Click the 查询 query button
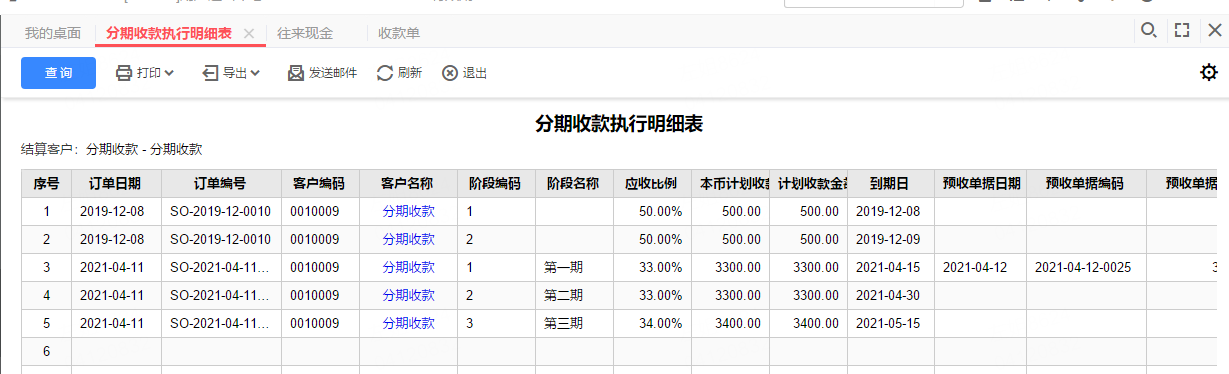This screenshot has height=374, width=1229. 59,73
